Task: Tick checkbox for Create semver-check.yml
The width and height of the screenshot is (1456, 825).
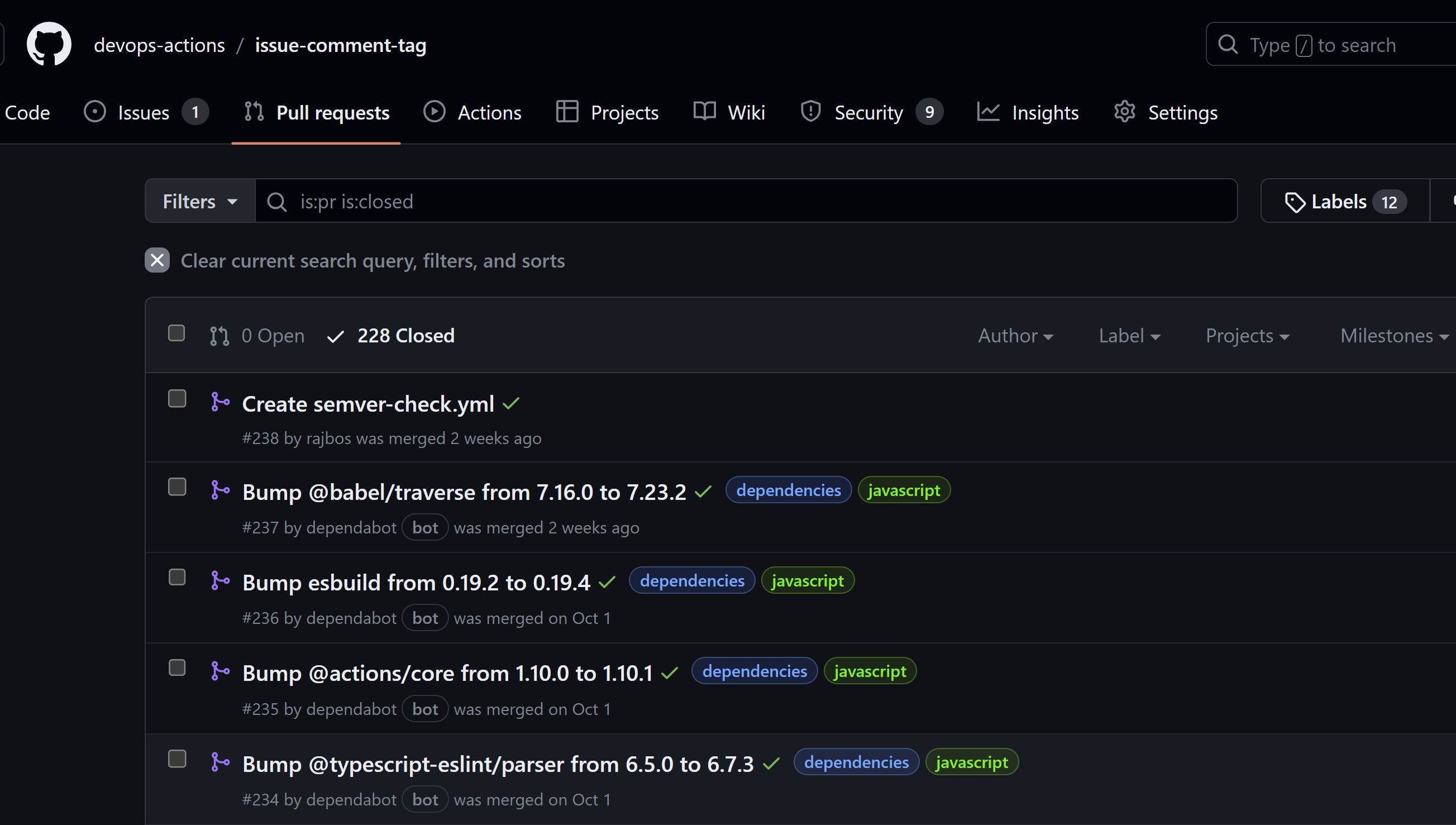Action: coord(178,399)
